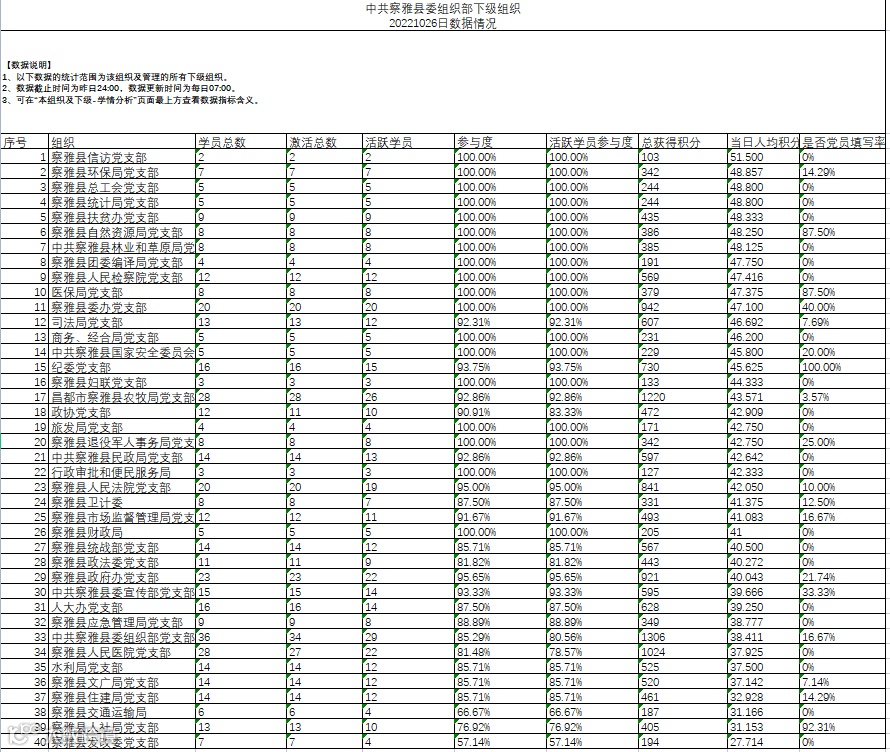Select the 察雅县政府办党支部 cell
This screenshot has height=752, width=890.
[121, 577]
